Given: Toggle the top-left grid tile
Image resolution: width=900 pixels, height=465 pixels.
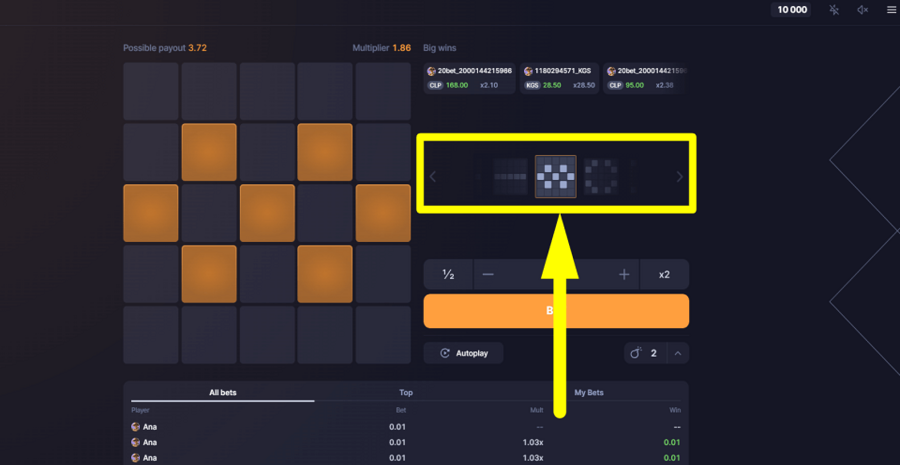Looking at the screenshot, I should click(151, 92).
